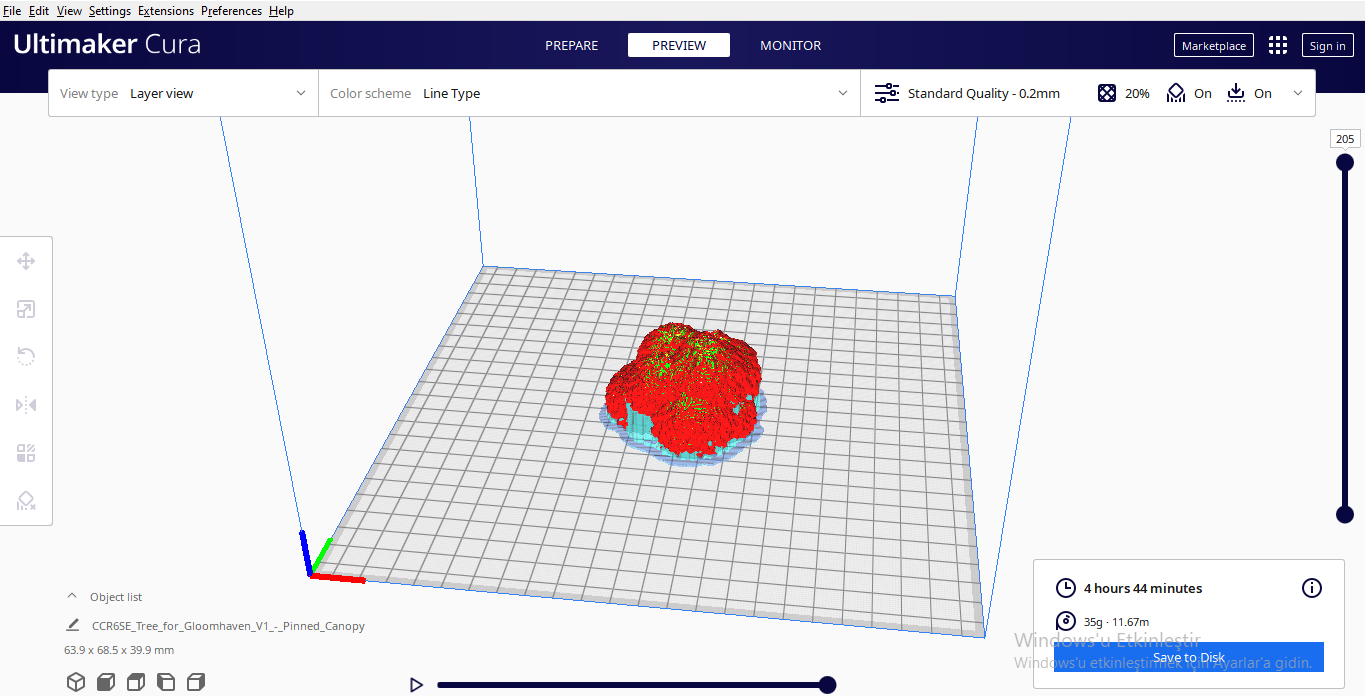Viewport: 1365px width, 696px height.
Task: Select the Rotate tool
Action: tap(26, 356)
